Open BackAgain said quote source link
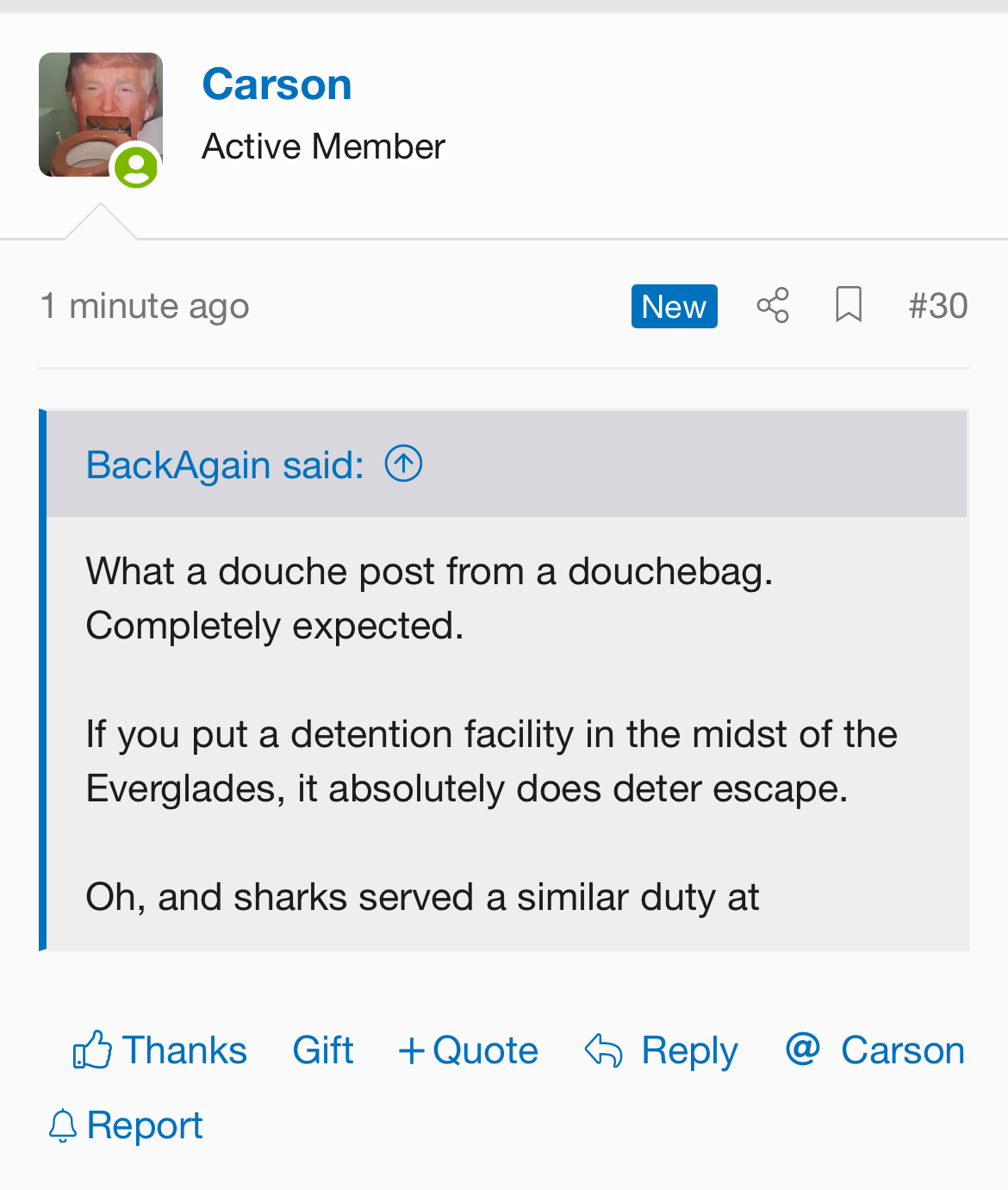The width and height of the screenshot is (1008, 1190). click(225, 465)
